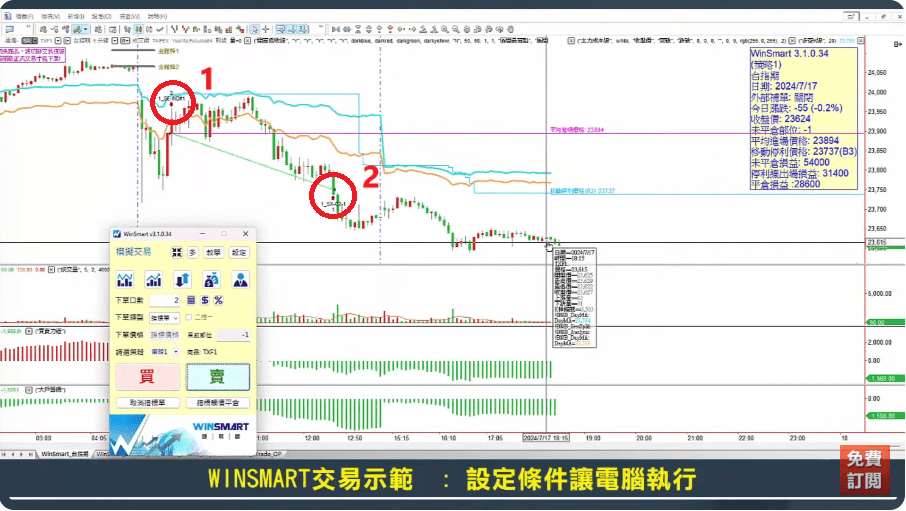Viewport: 906px width, 511px height.
Task: Open the bar growth chart icon in WinSmart
Action: pos(154,280)
